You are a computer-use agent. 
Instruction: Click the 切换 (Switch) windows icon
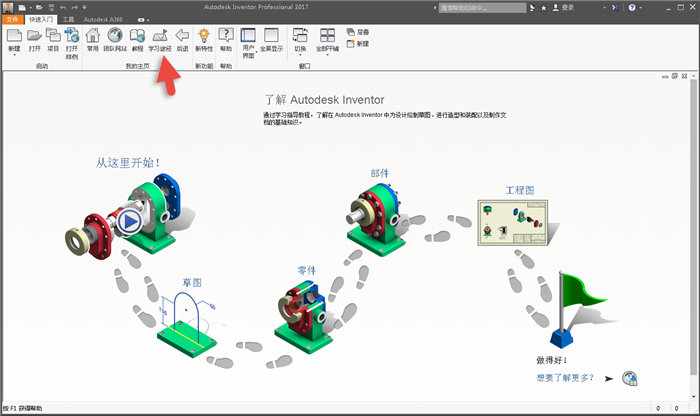300,36
